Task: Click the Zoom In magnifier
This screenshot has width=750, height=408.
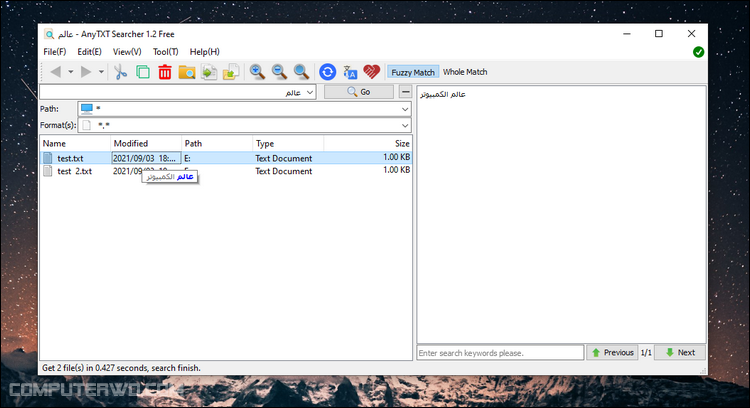Action: click(257, 72)
